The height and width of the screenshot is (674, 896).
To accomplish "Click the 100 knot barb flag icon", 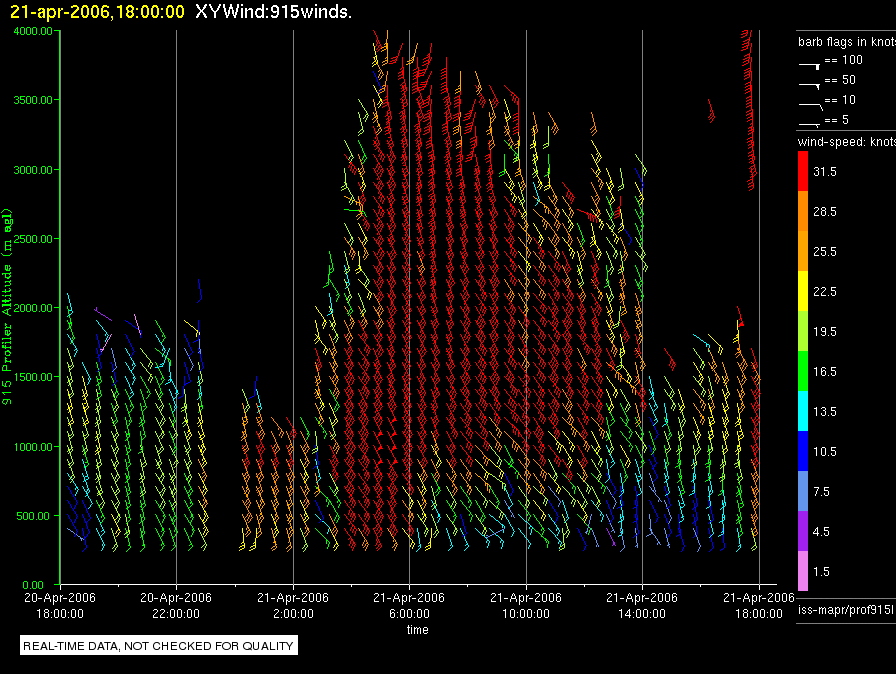I will [x=809, y=63].
